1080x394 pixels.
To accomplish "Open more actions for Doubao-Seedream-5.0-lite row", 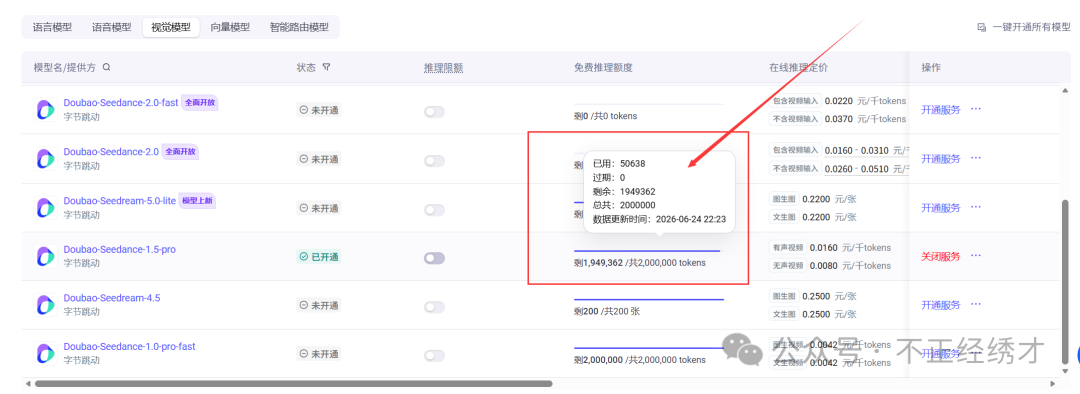I will pos(975,207).
